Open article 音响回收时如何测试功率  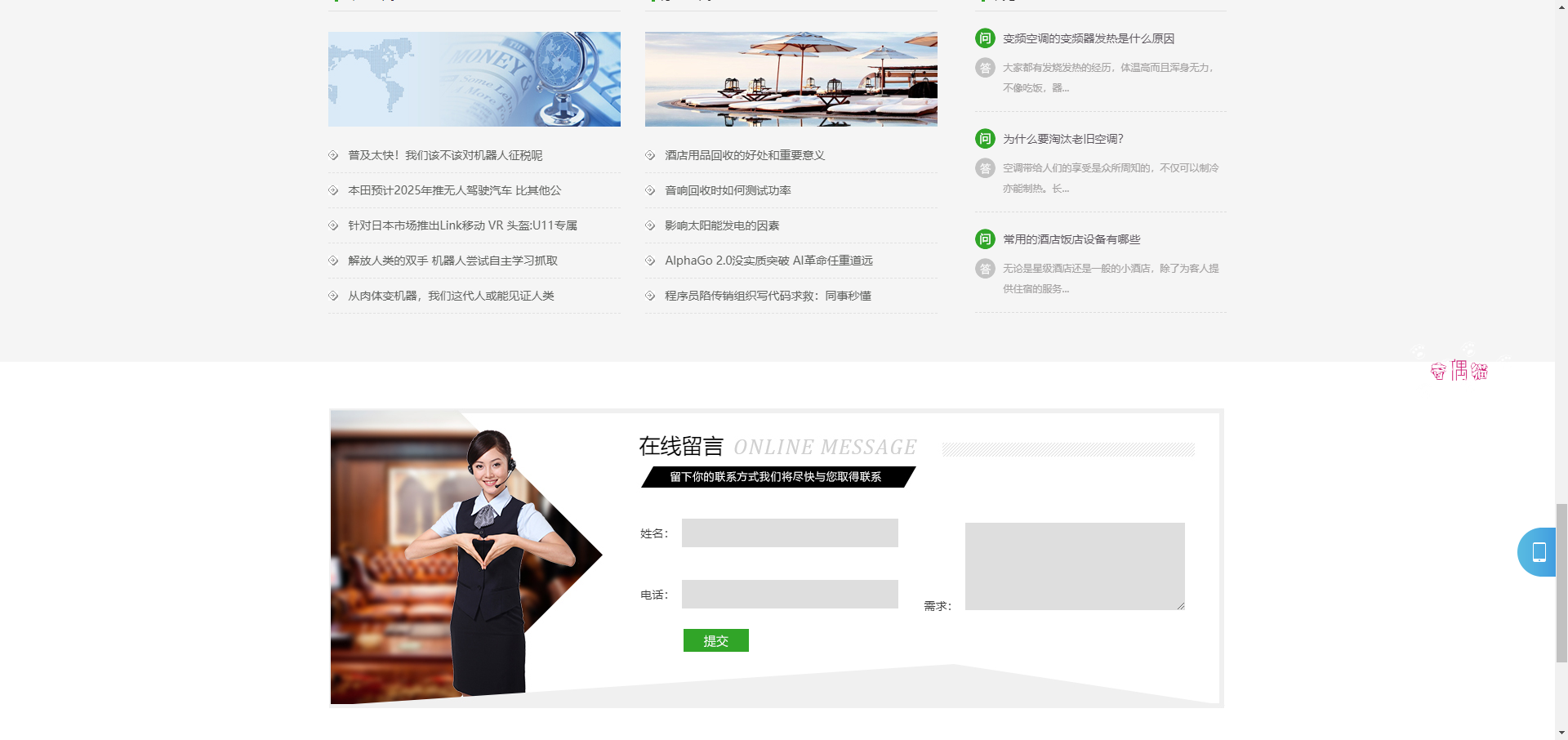coord(728,190)
